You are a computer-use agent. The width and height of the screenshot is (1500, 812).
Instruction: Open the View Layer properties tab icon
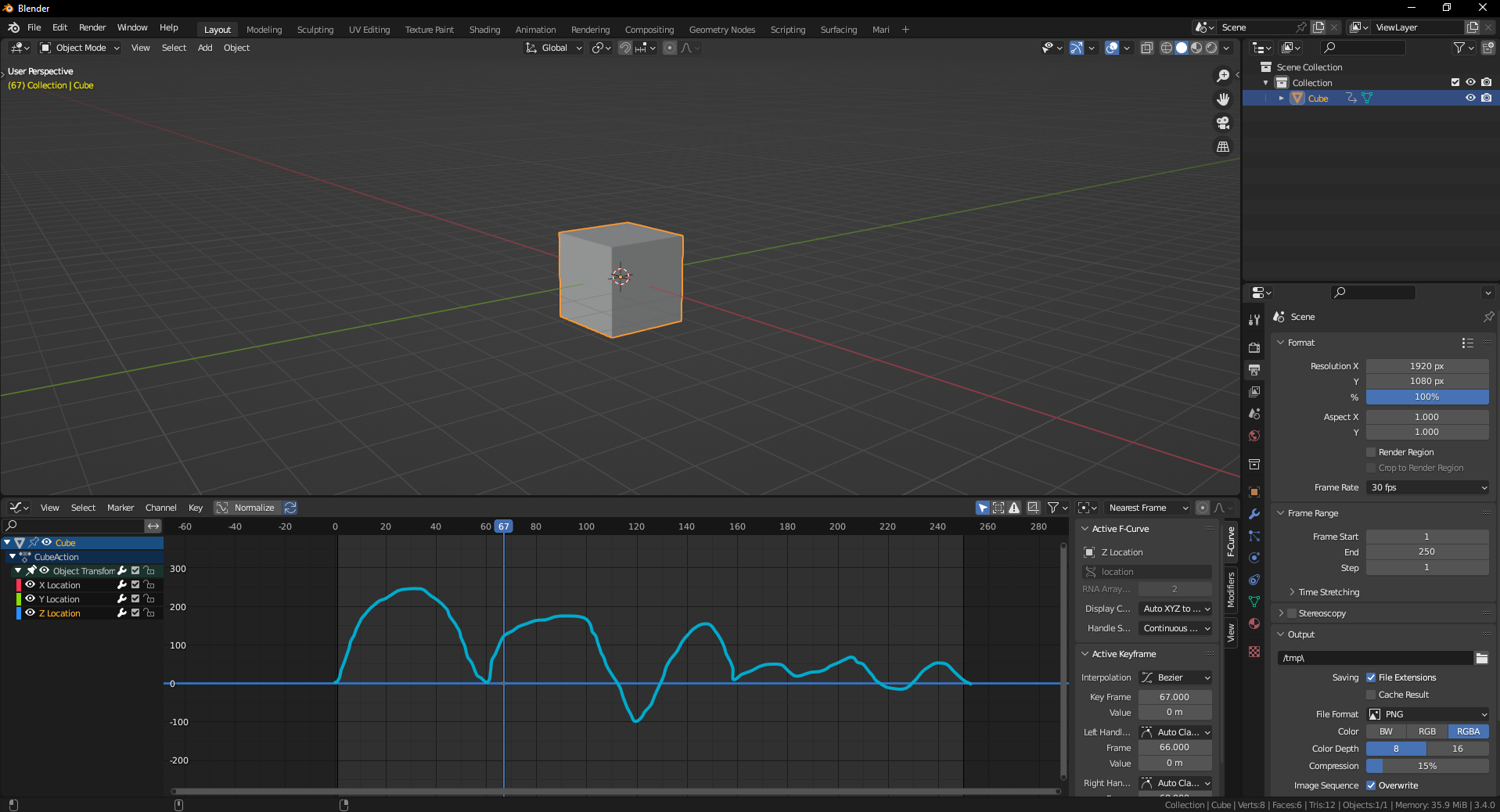click(x=1254, y=391)
